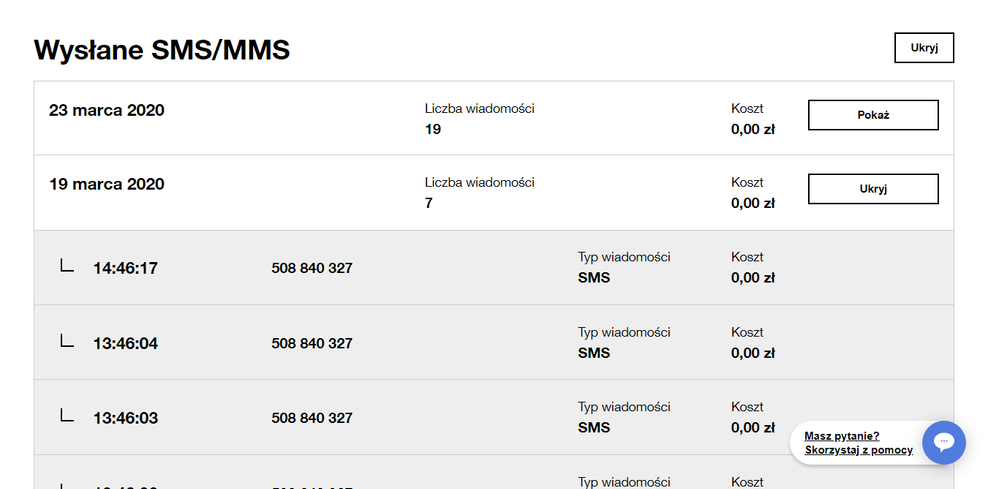Select the 13:46:04 timestamp

coord(125,343)
